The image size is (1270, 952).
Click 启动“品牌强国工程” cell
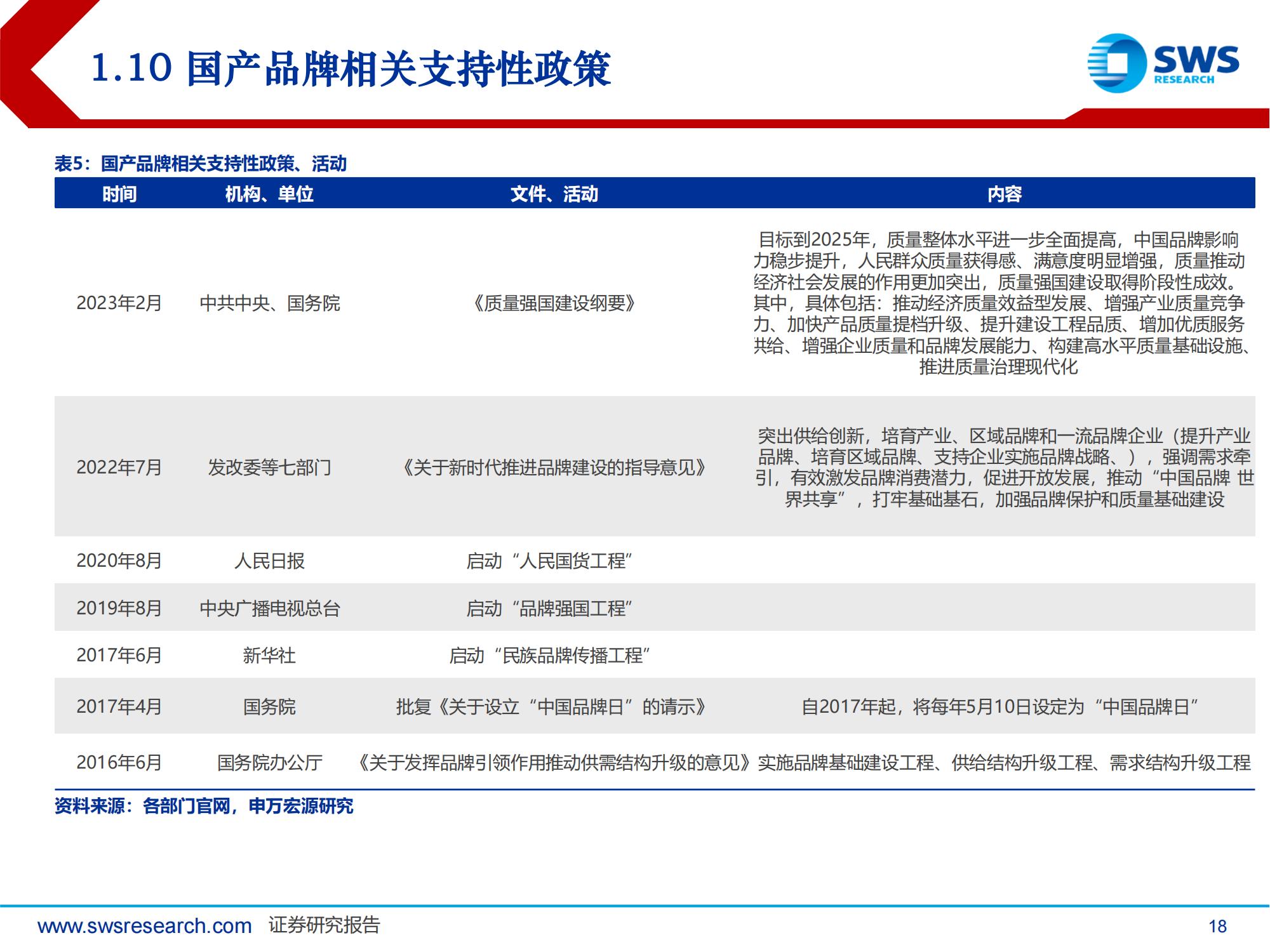coord(549,609)
